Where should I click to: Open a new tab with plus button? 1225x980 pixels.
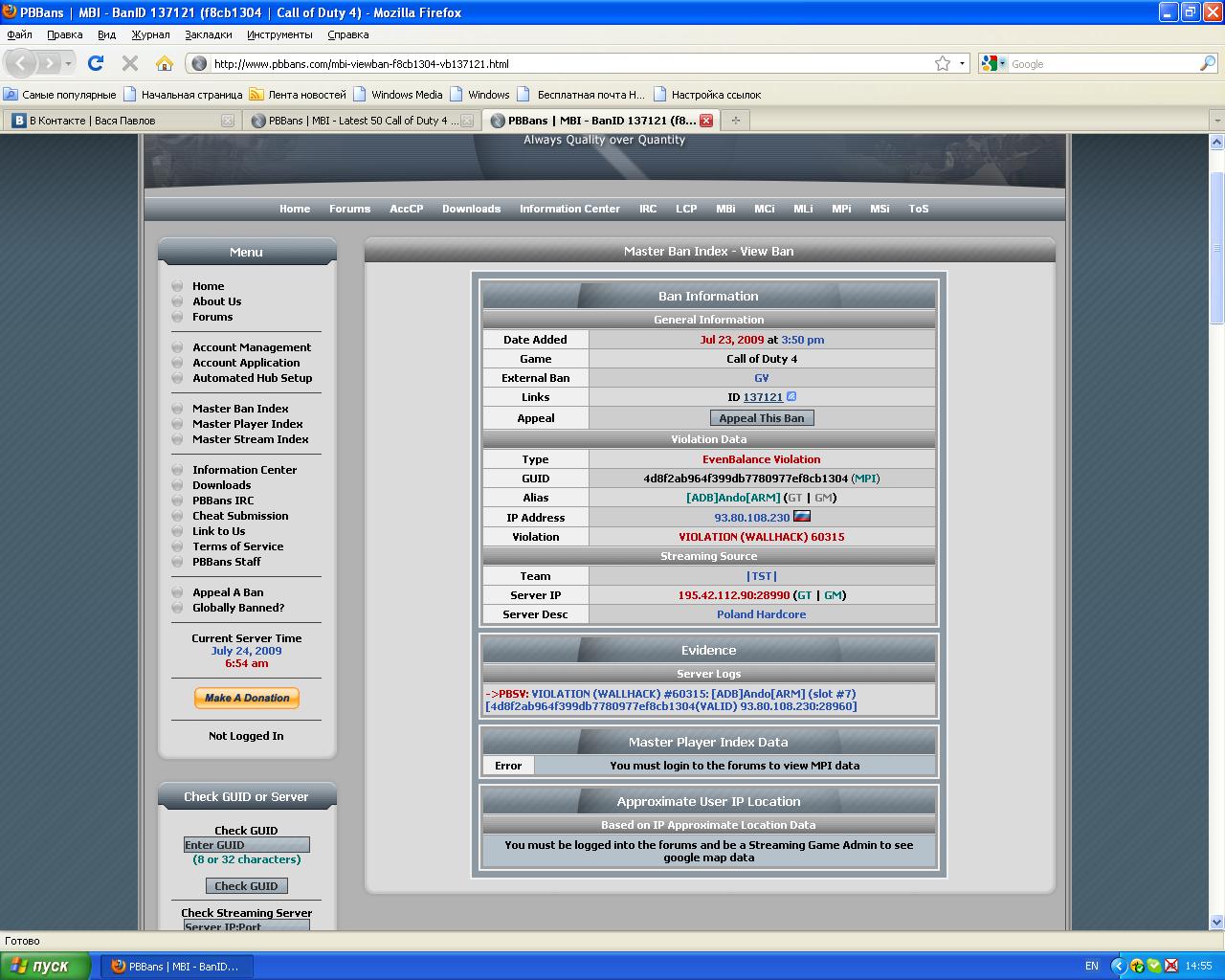click(735, 121)
